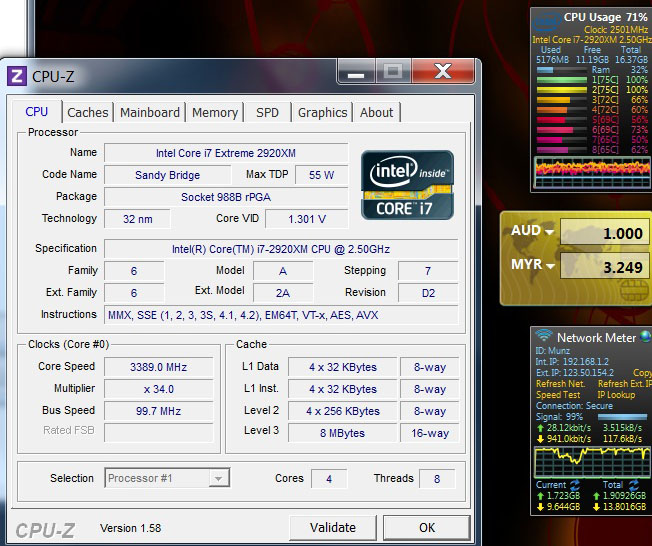Click the Intel logo in CPU Usage gadget

pyautogui.click(x=546, y=22)
